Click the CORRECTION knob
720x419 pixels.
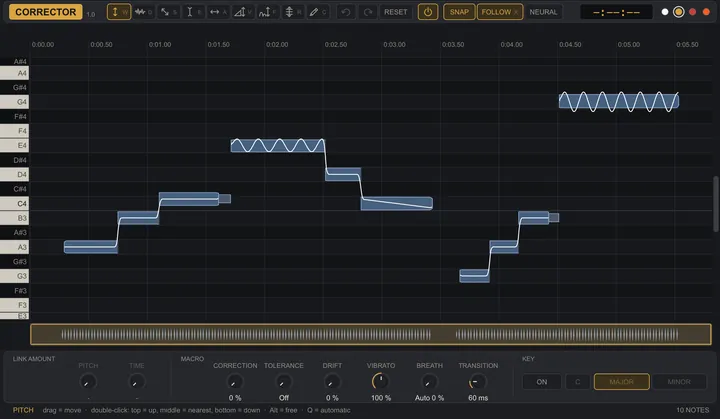click(235, 382)
